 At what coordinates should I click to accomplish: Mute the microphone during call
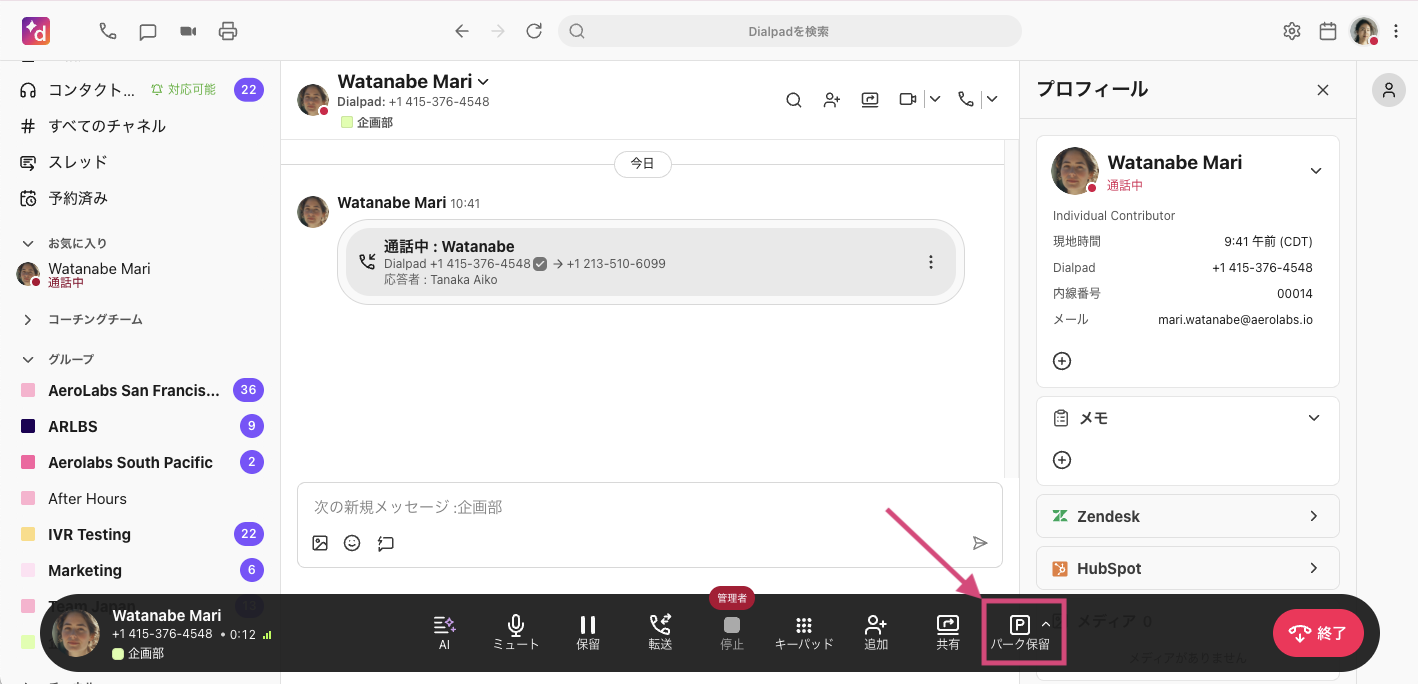pyautogui.click(x=516, y=632)
